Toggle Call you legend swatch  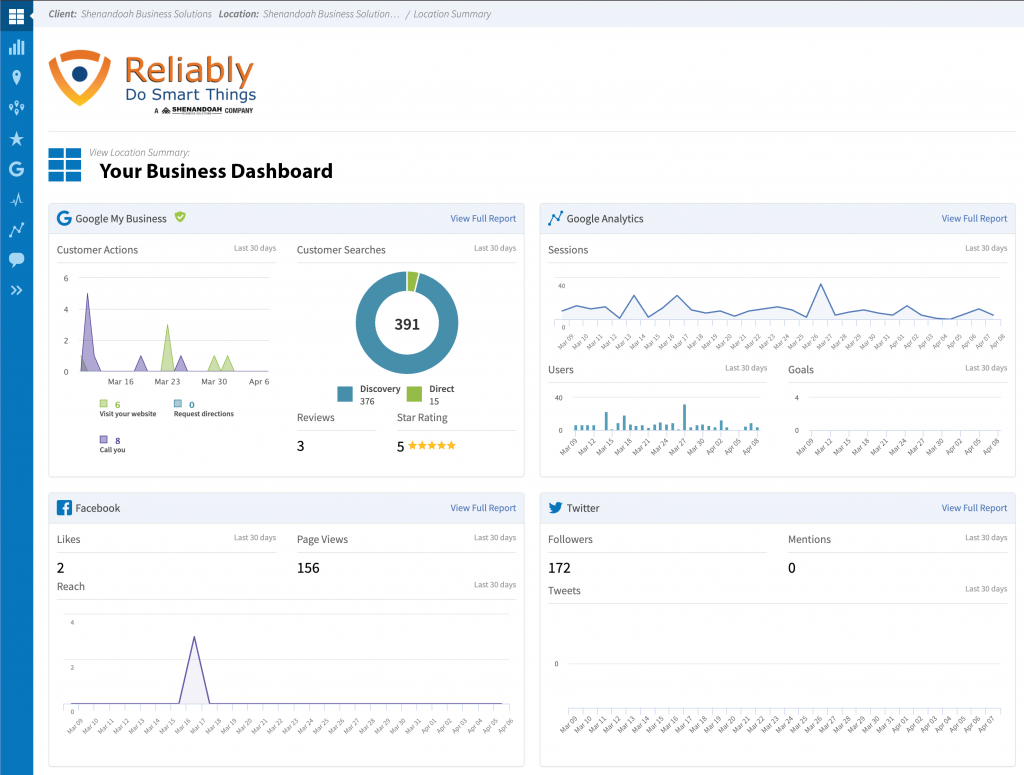(103, 439)
